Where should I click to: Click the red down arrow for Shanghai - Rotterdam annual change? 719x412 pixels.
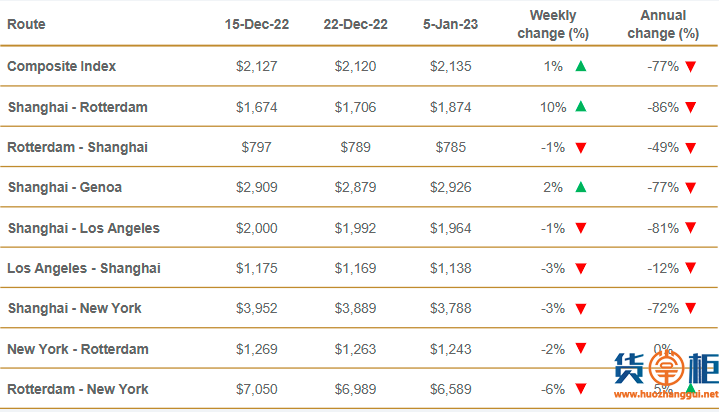[x=690, y=107]
